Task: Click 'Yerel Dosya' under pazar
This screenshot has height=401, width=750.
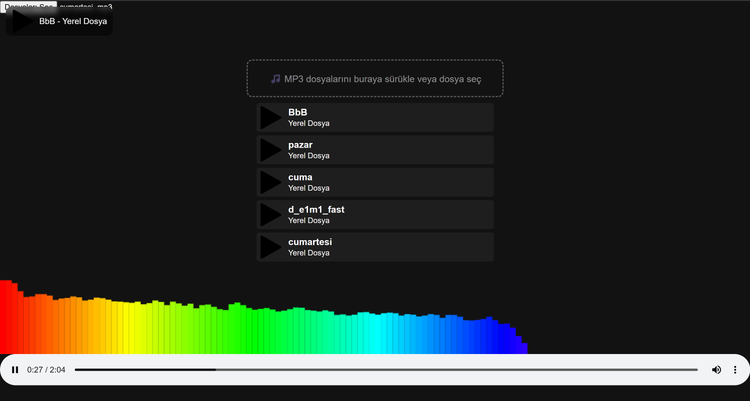Action: tap(309, 156)
